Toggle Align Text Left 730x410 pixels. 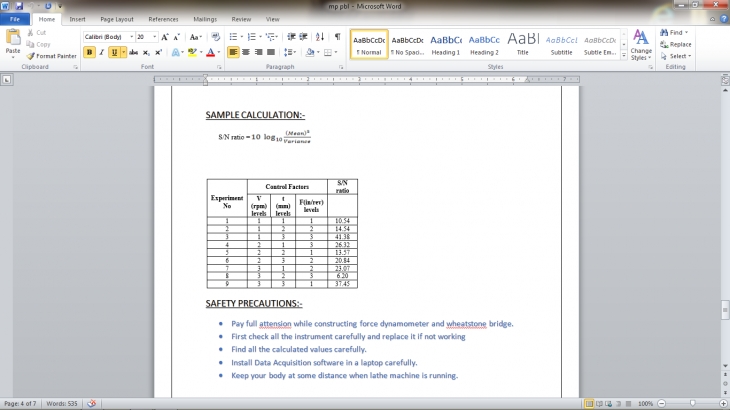click(233, 52)
